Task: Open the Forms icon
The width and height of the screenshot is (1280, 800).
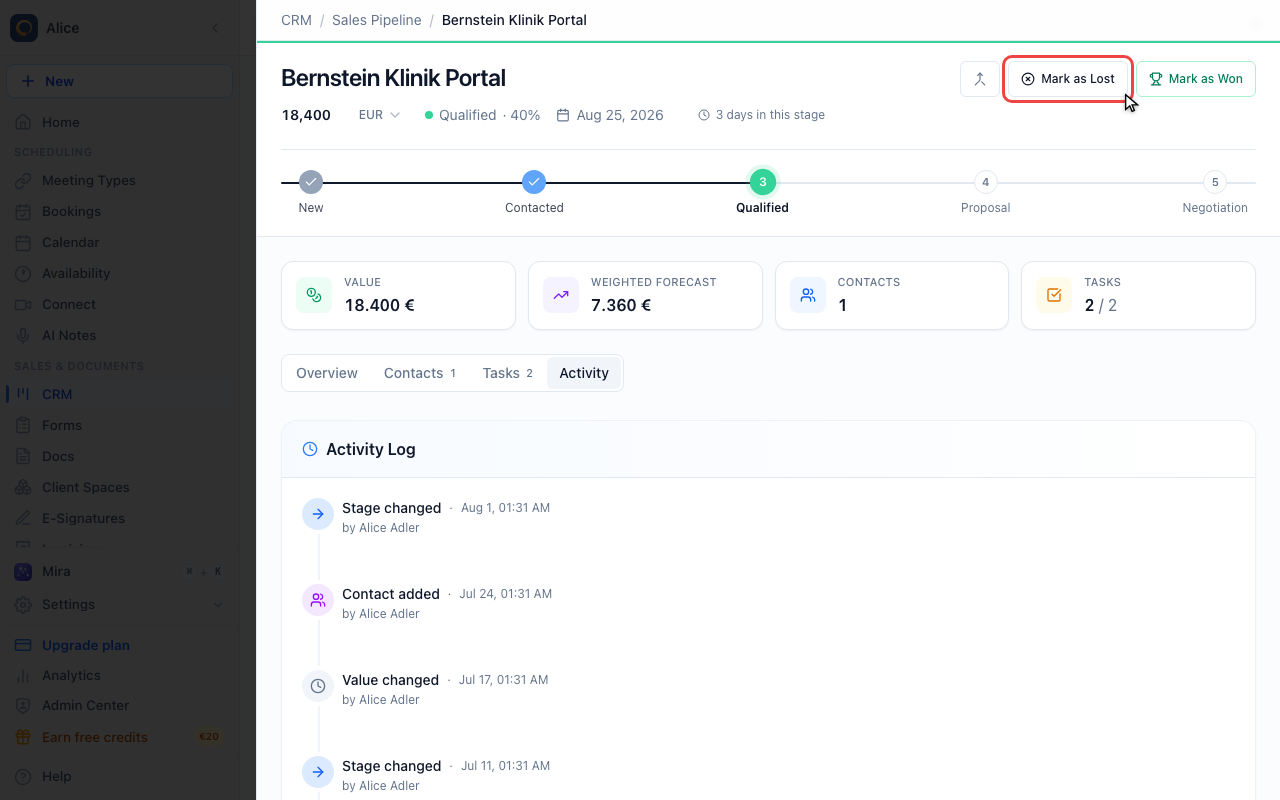Action: coord(23,425)
